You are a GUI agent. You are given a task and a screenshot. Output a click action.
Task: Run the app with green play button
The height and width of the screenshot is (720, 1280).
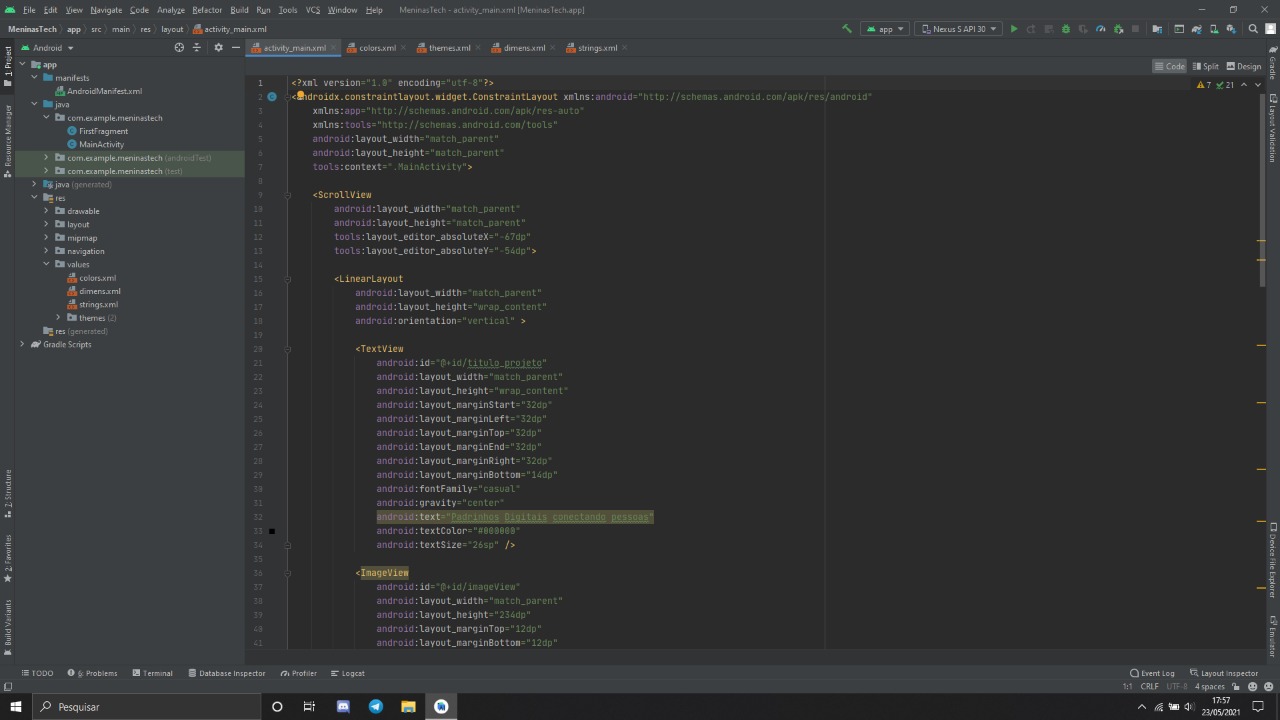1013,29
